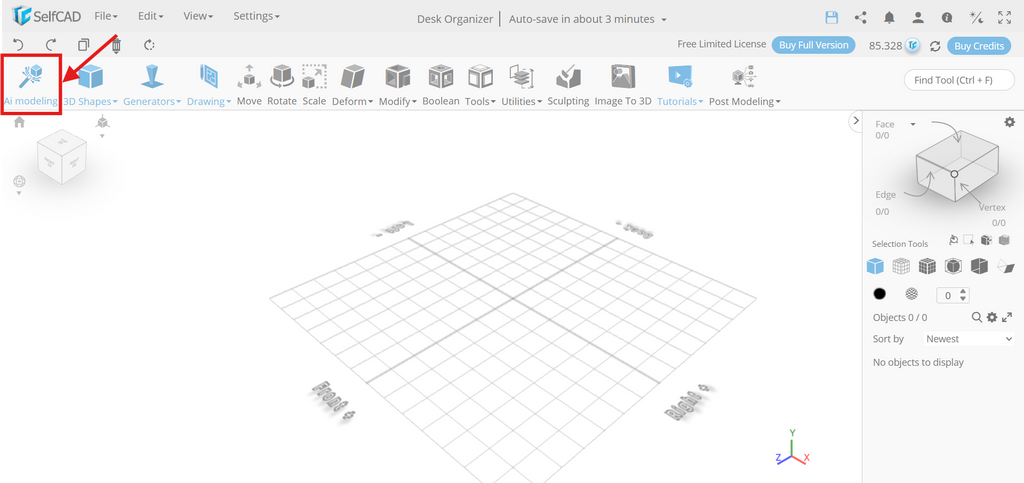The width and height of the screenshot is (1024, 483).
Task: Open the Image To 3D tool
Action: pyautogui.click(x=623, y=85)
